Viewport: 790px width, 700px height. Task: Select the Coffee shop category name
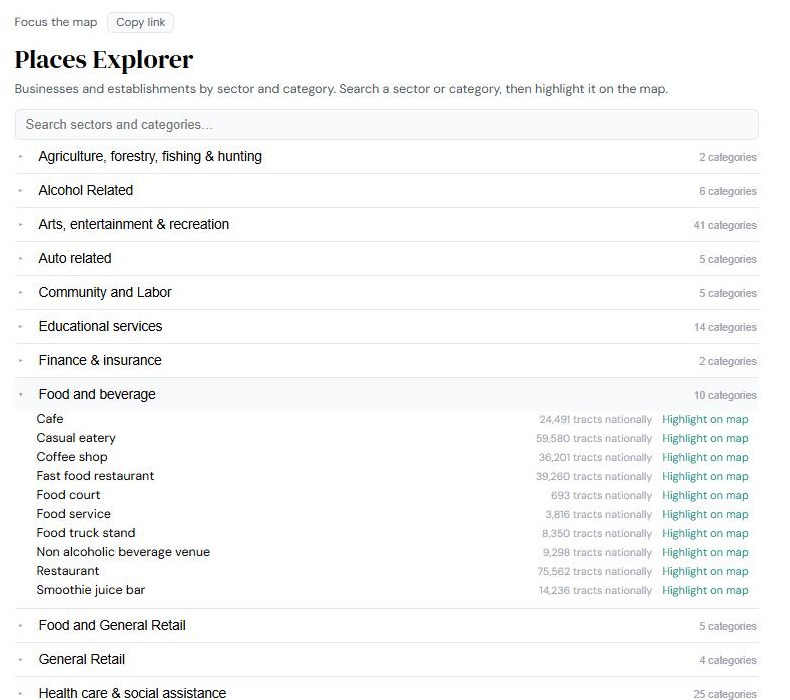coord(72,457)
